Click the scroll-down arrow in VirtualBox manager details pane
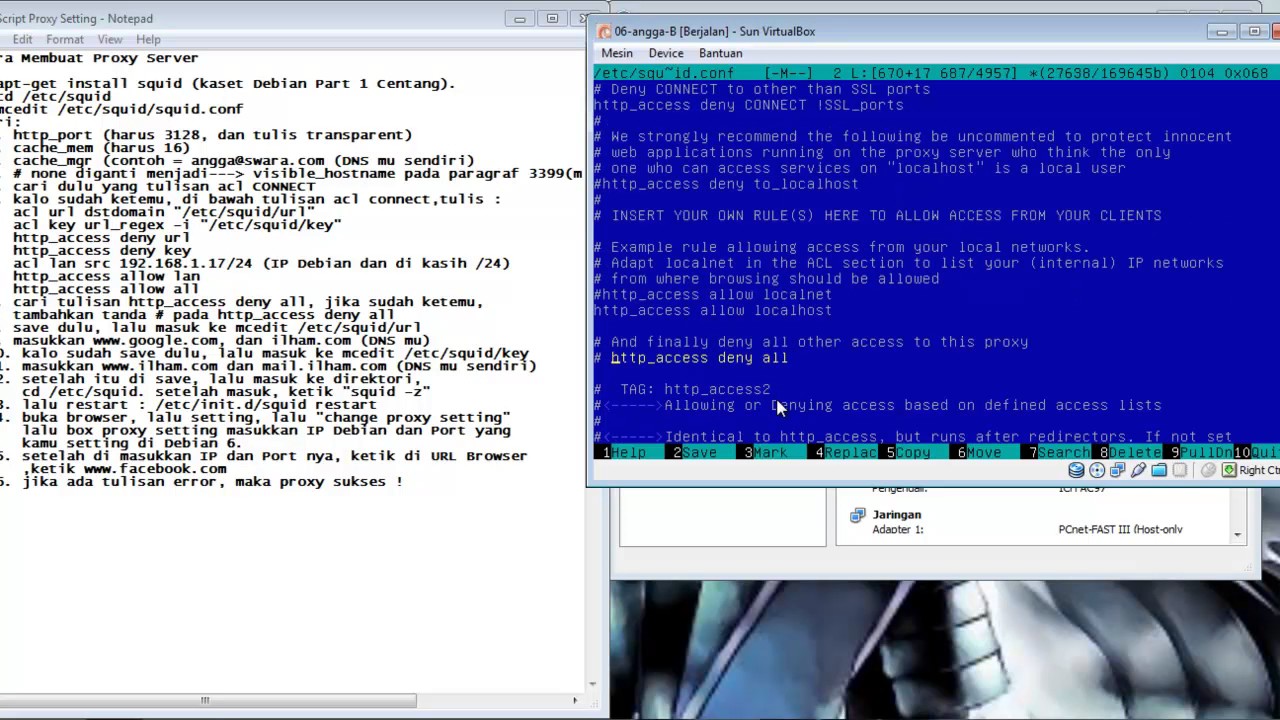The height and width of the screenshot is (720, 1280). click(1237, 536)
